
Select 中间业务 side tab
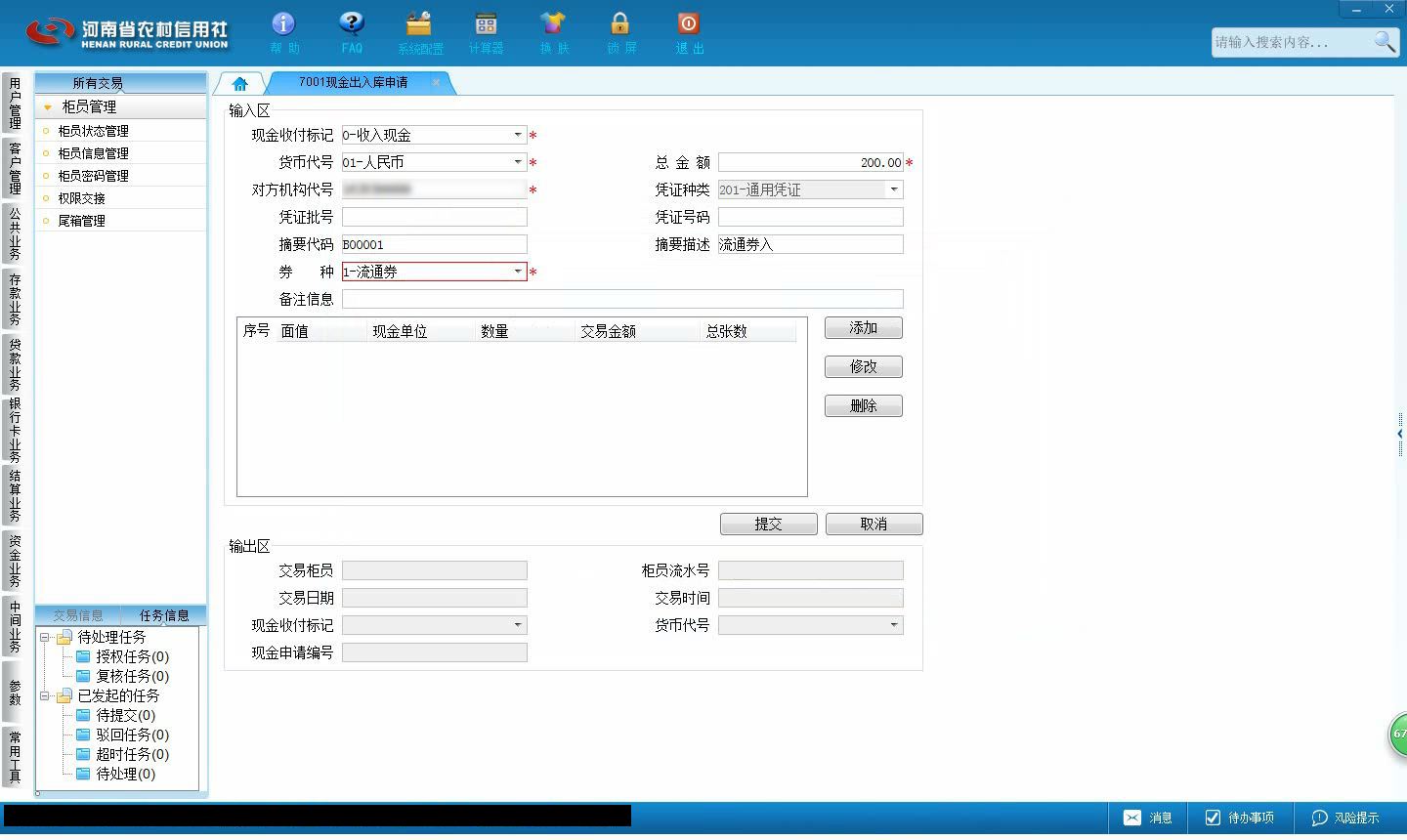pos(15,626)
